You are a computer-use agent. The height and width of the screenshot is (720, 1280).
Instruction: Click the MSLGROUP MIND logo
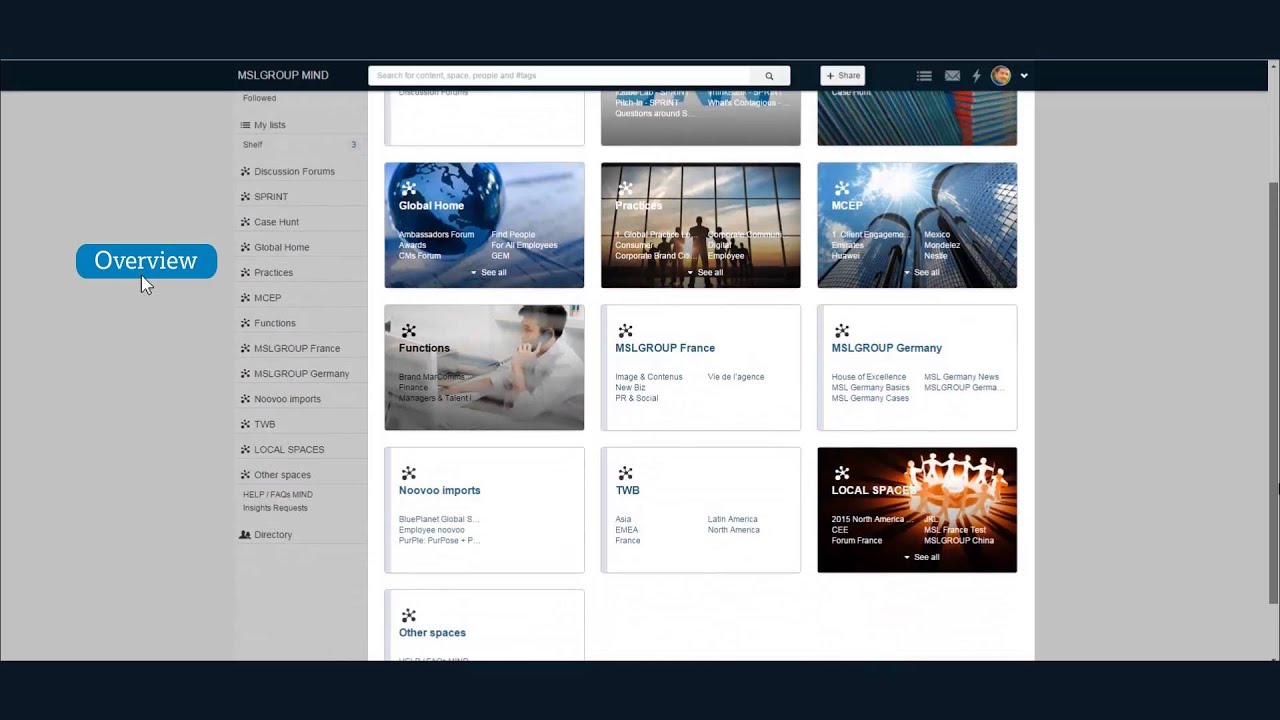(283, 76)
